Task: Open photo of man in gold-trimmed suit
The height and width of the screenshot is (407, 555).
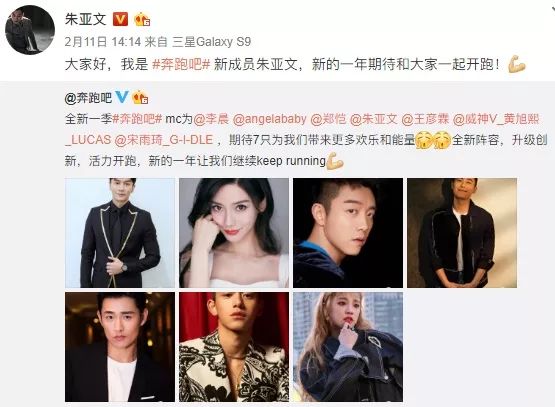Action: click(120, 233)
